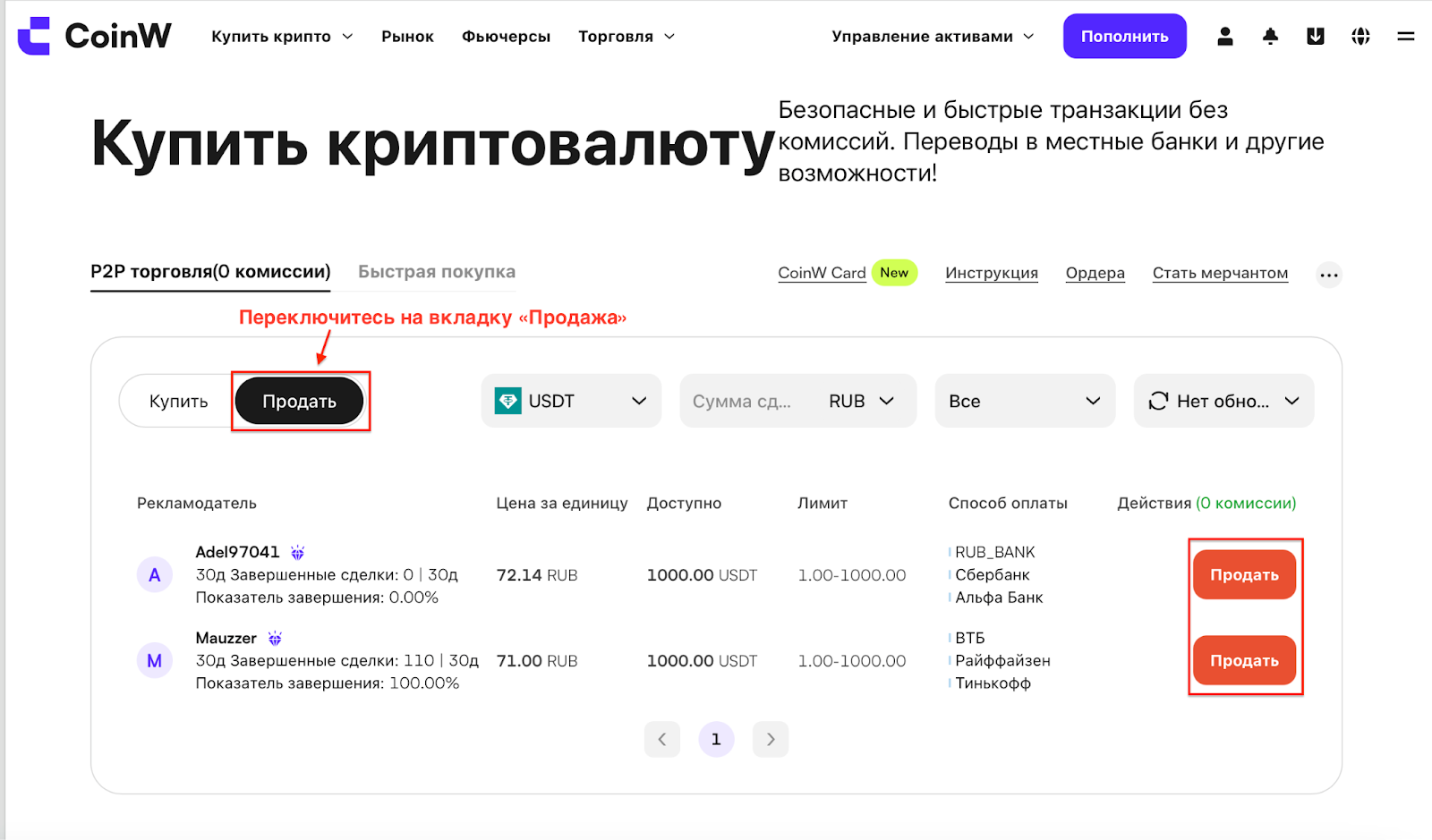Open the Рынок menu item
This screenshot has width=1432, height=840.
pos(407,37)
